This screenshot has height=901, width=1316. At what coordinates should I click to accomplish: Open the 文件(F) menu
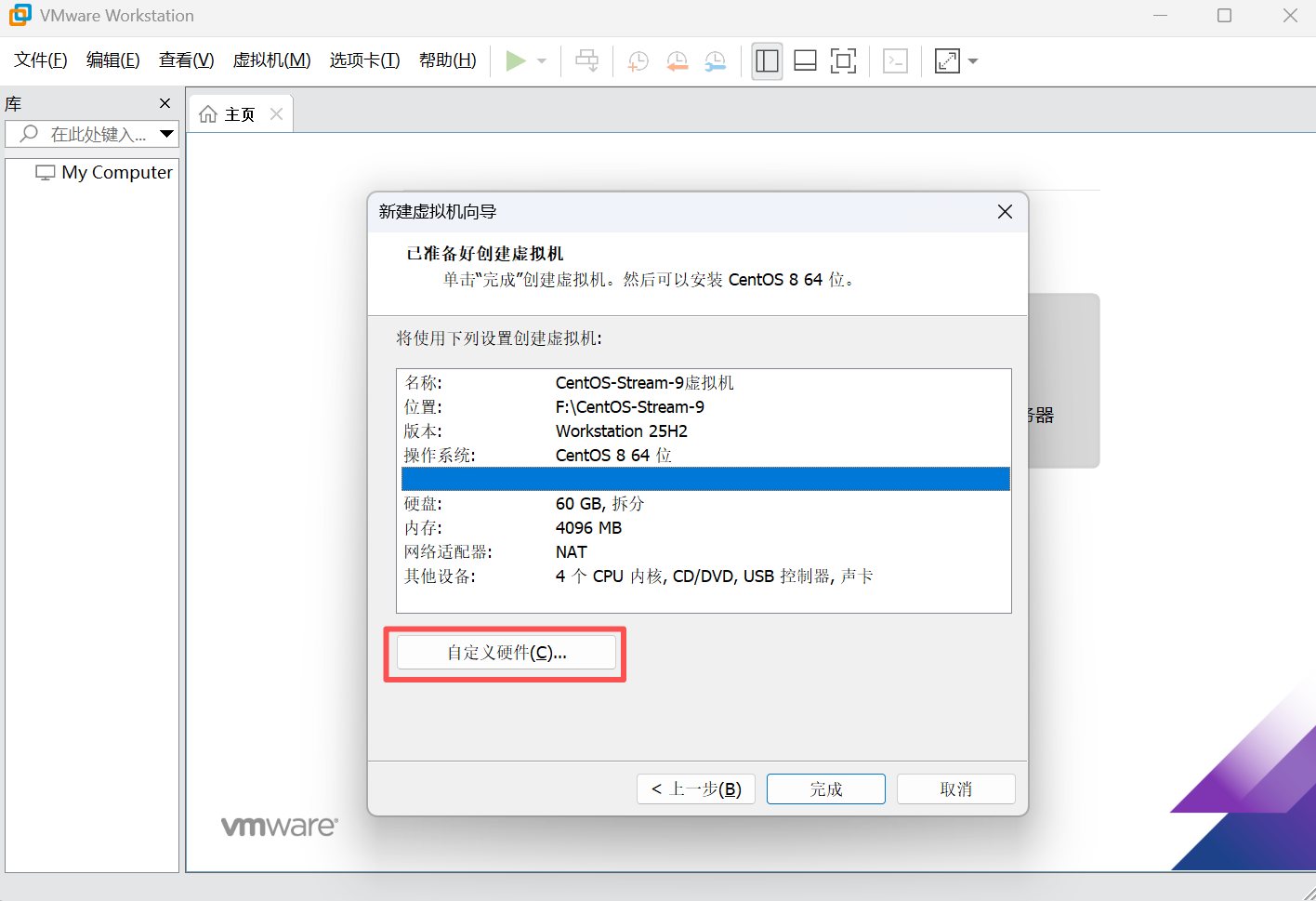(41, 60)
